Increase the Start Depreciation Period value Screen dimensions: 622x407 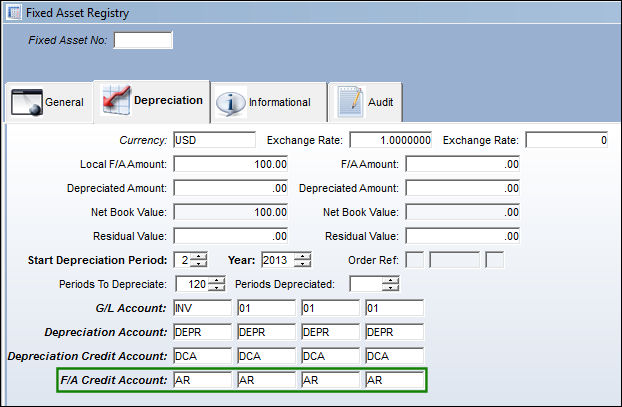(x=198, y=256)
